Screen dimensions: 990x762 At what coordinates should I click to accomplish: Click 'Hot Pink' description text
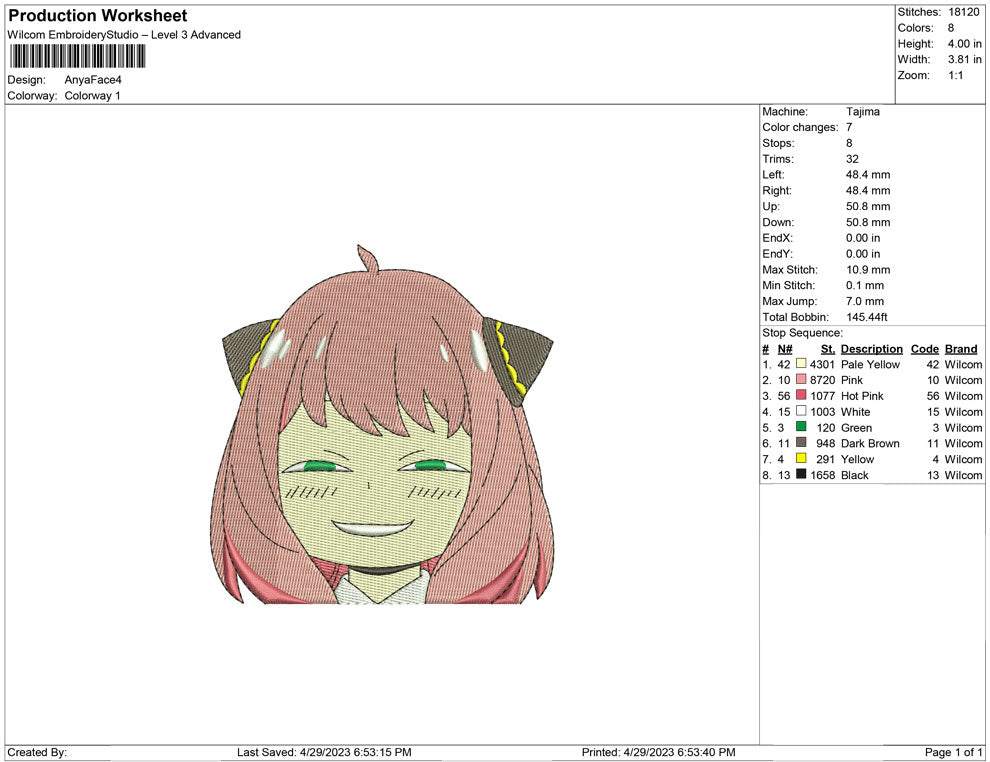862,396
